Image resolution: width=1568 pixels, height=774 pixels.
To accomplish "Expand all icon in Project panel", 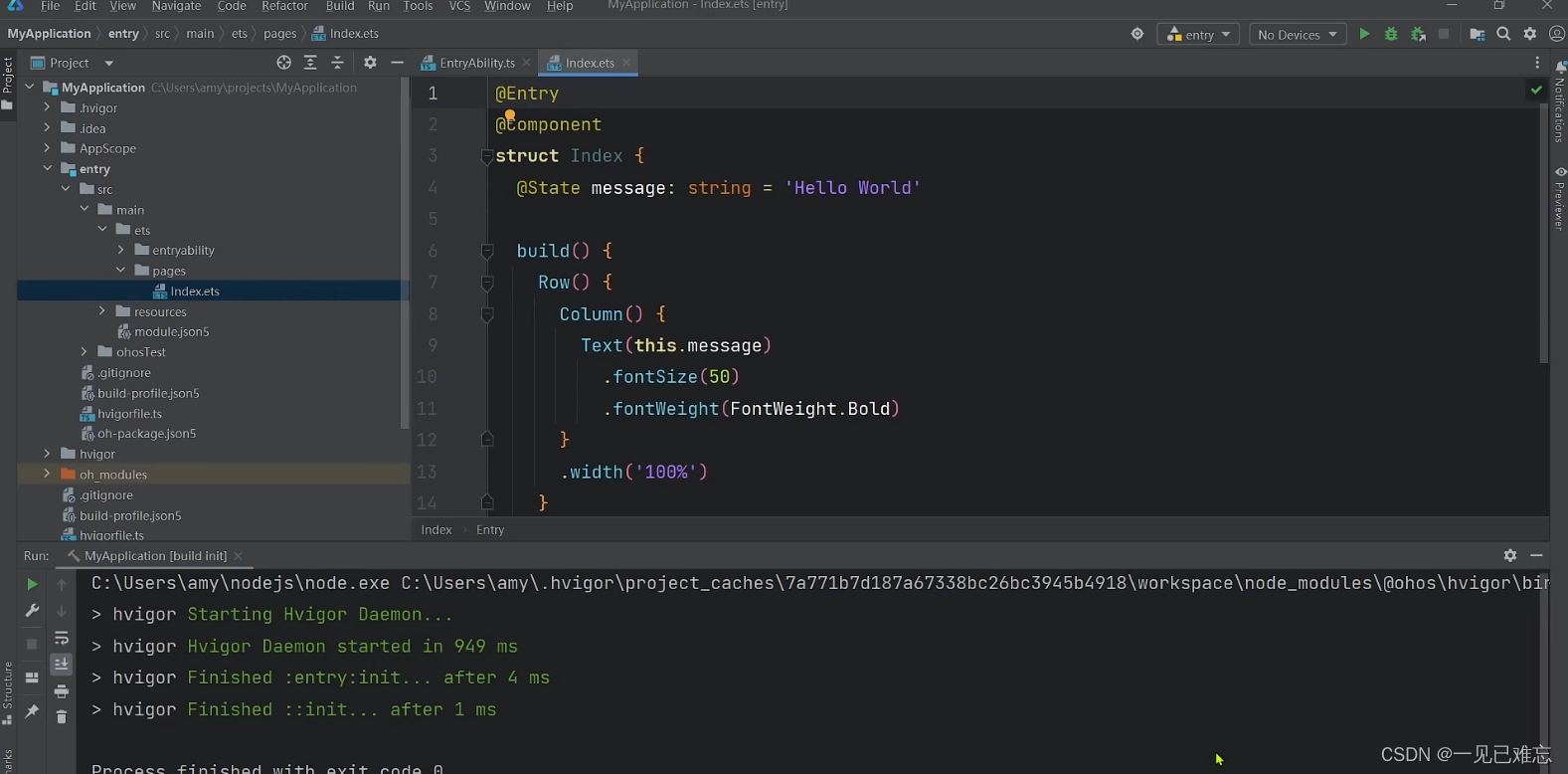I will (310, 63).
